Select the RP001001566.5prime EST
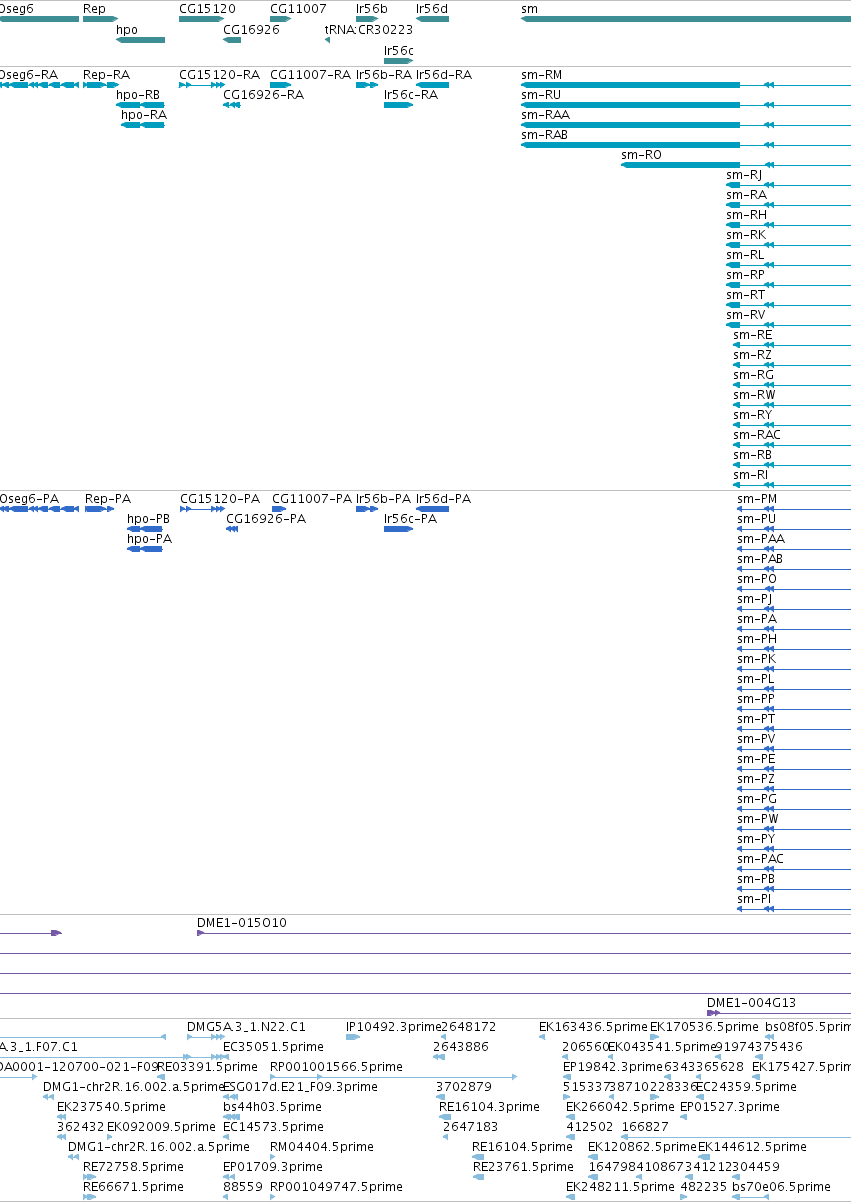 click(393, 1077)
